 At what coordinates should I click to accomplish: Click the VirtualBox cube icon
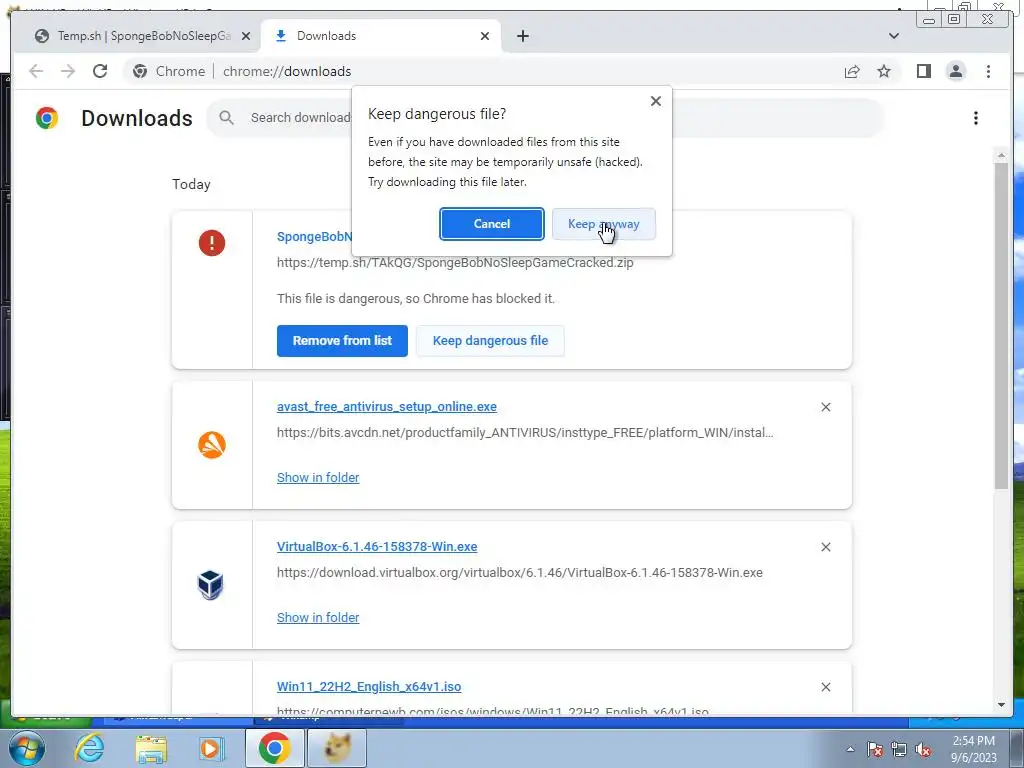[211, 584]
